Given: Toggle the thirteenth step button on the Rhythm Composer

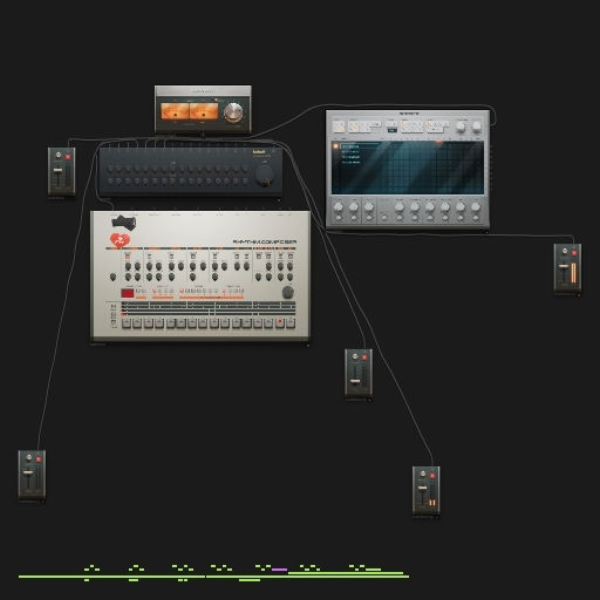Looking at the screenshot, I should [258, 323].
